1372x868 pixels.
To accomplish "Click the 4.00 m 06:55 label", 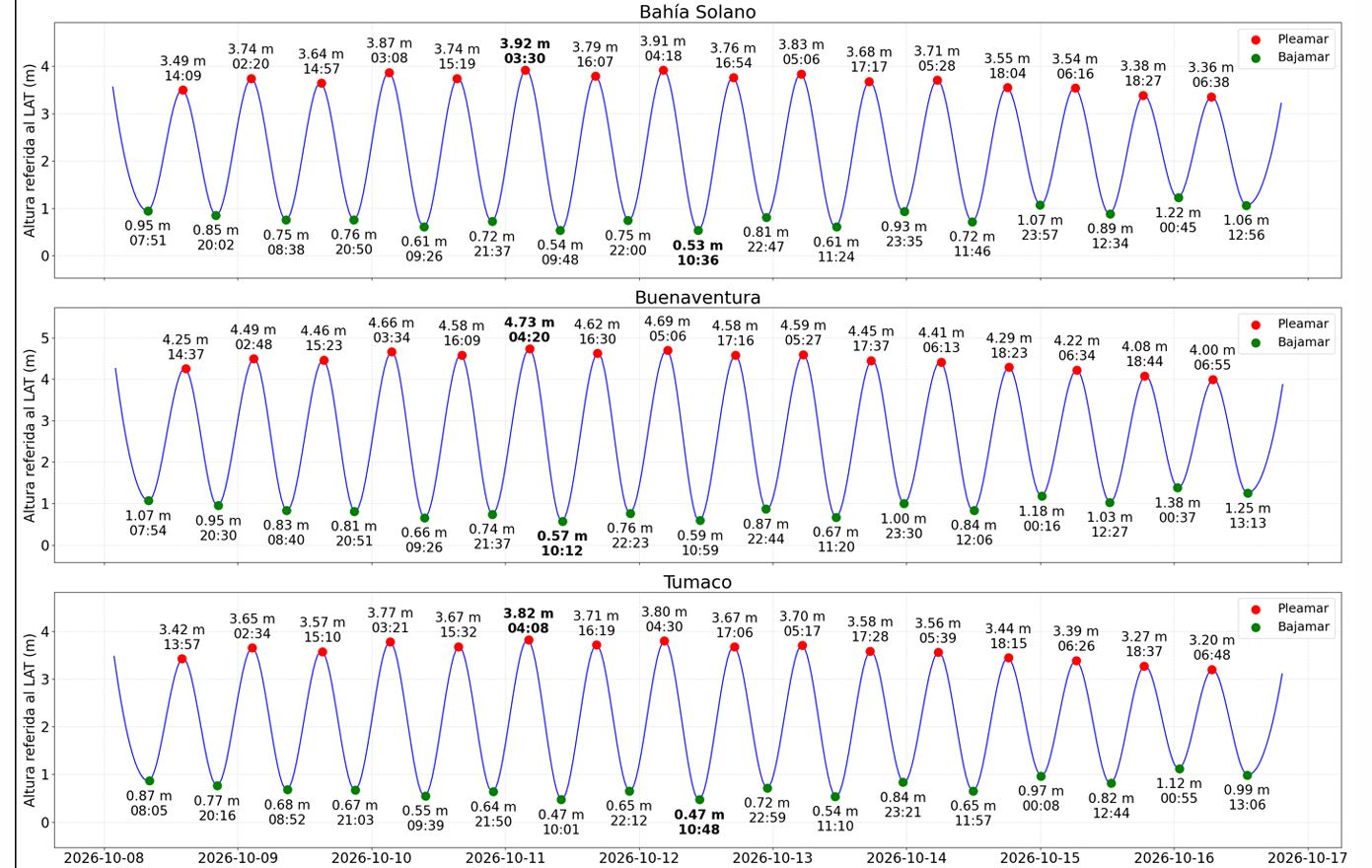I will (x=1212, y=357).
